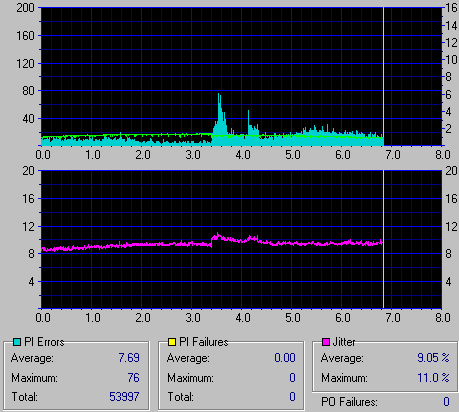The width and height of the screenshot is (459, 412).
Task: Click the PI Errors group label
Action: [44, 342]
